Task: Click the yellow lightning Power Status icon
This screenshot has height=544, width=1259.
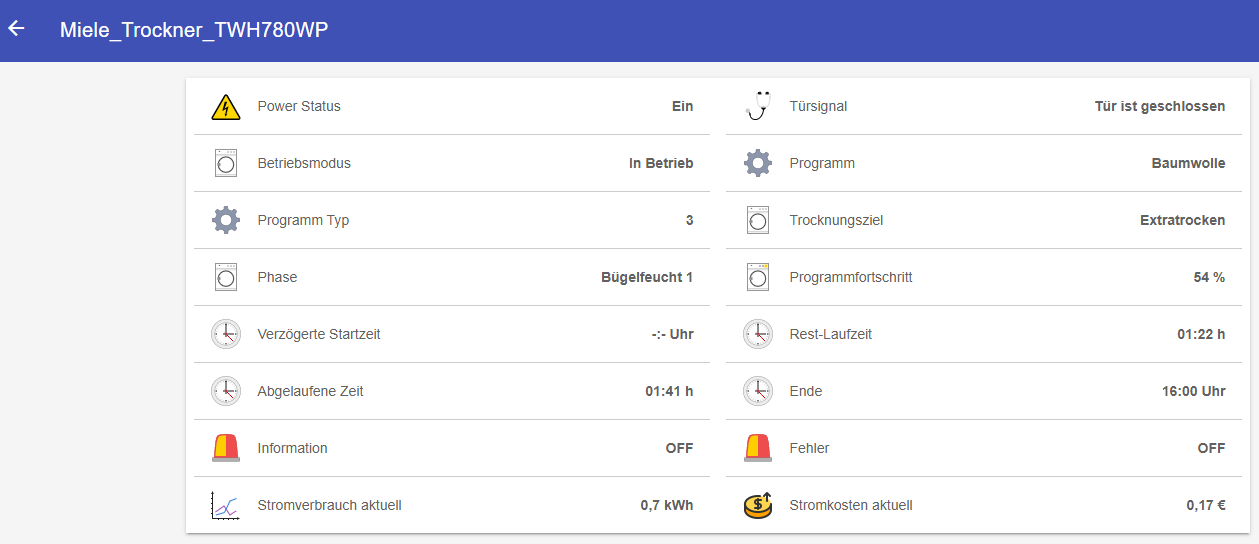Action: (x=226, y=107)
